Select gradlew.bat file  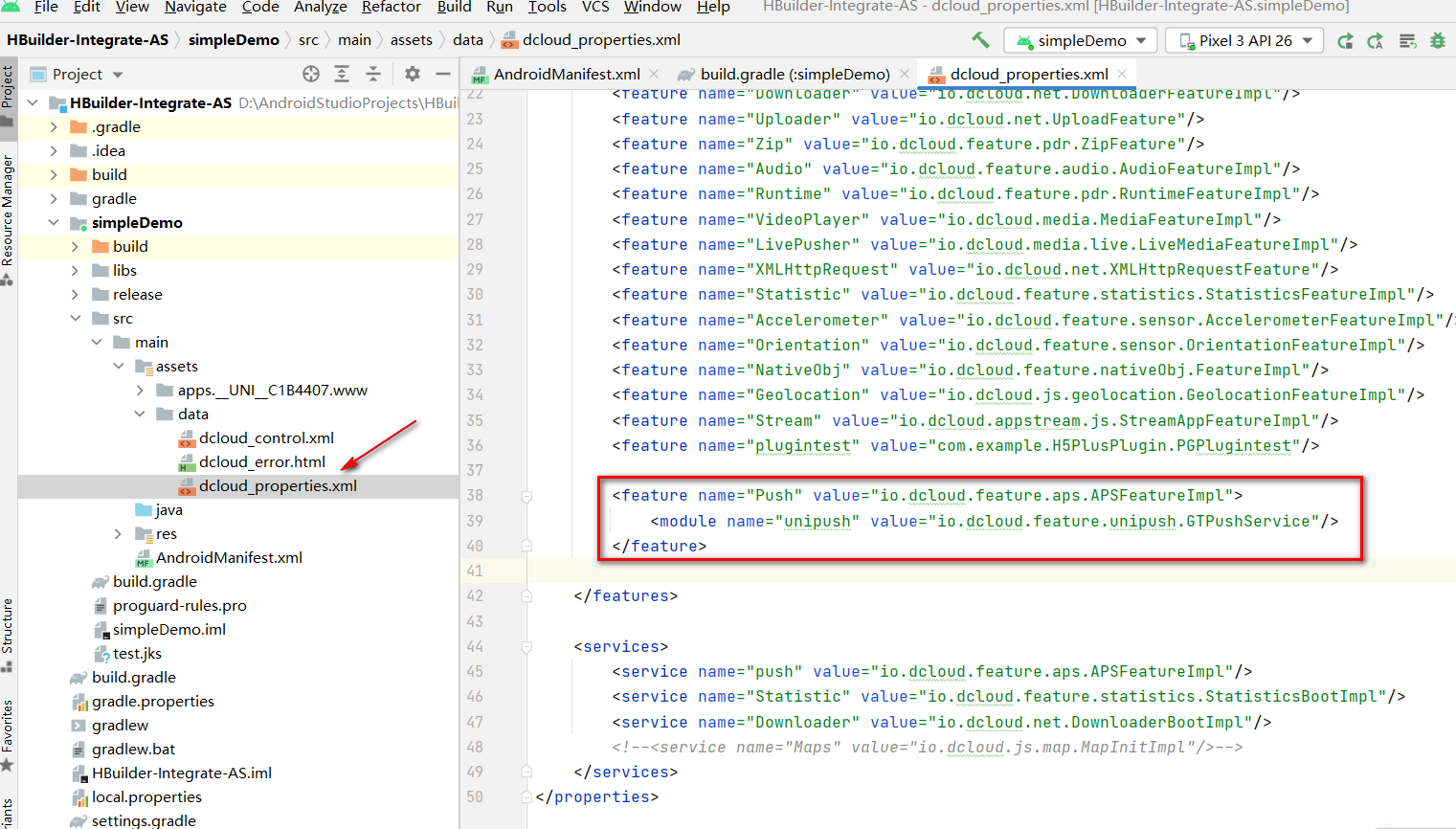[x=133, y=749]
